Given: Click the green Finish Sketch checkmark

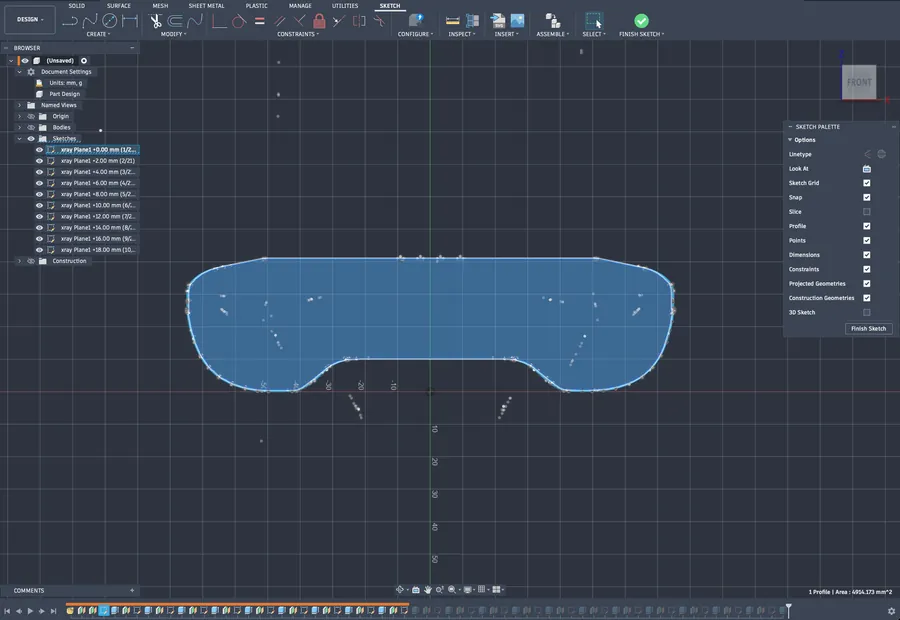Looking at the screenshot, I should tap(641, 21).
